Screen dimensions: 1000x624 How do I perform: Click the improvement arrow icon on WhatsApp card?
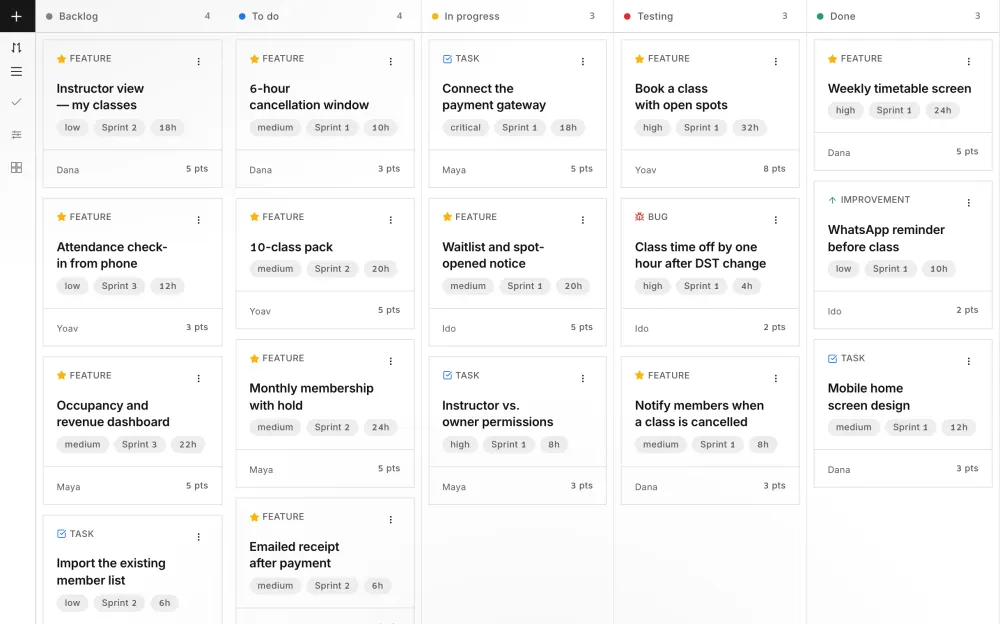pyautogui.click(x=832, y=200)
